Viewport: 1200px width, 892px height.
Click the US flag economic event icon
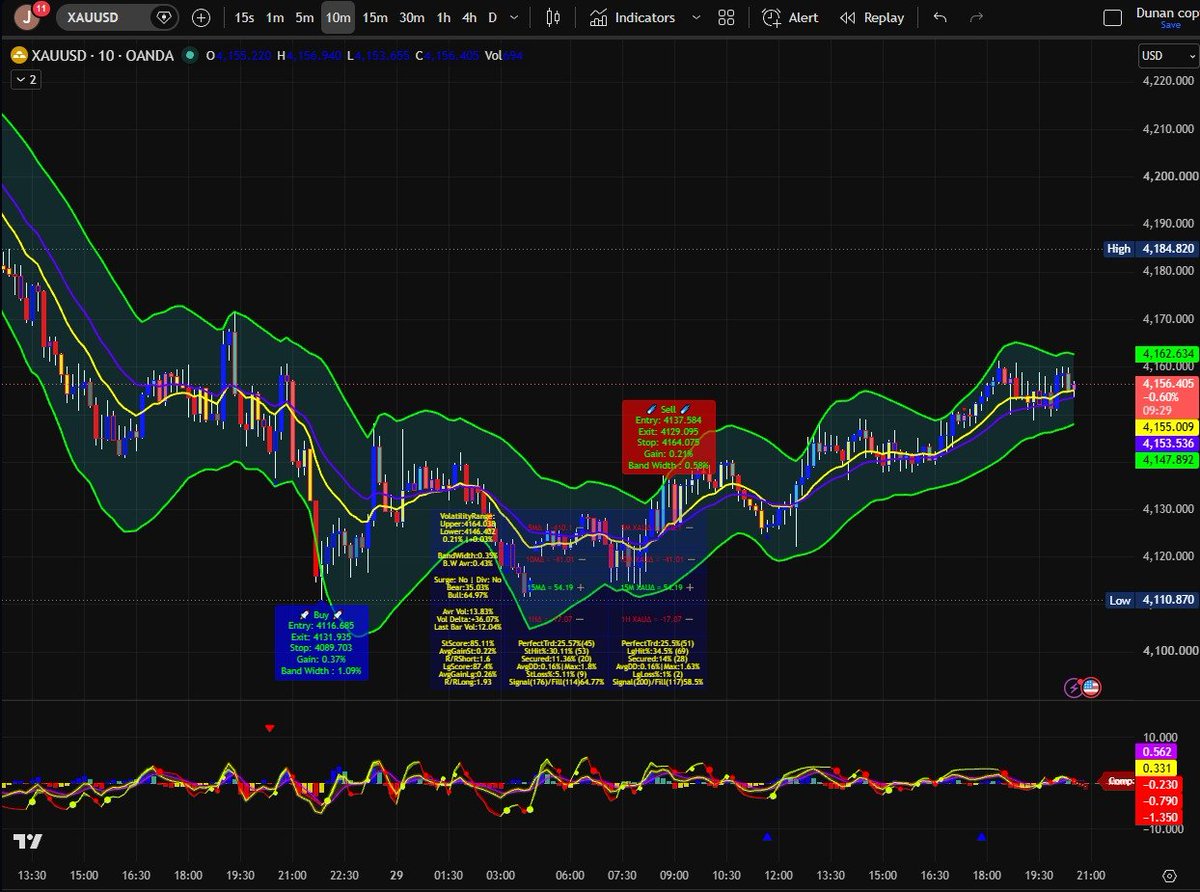(1091, 687)
